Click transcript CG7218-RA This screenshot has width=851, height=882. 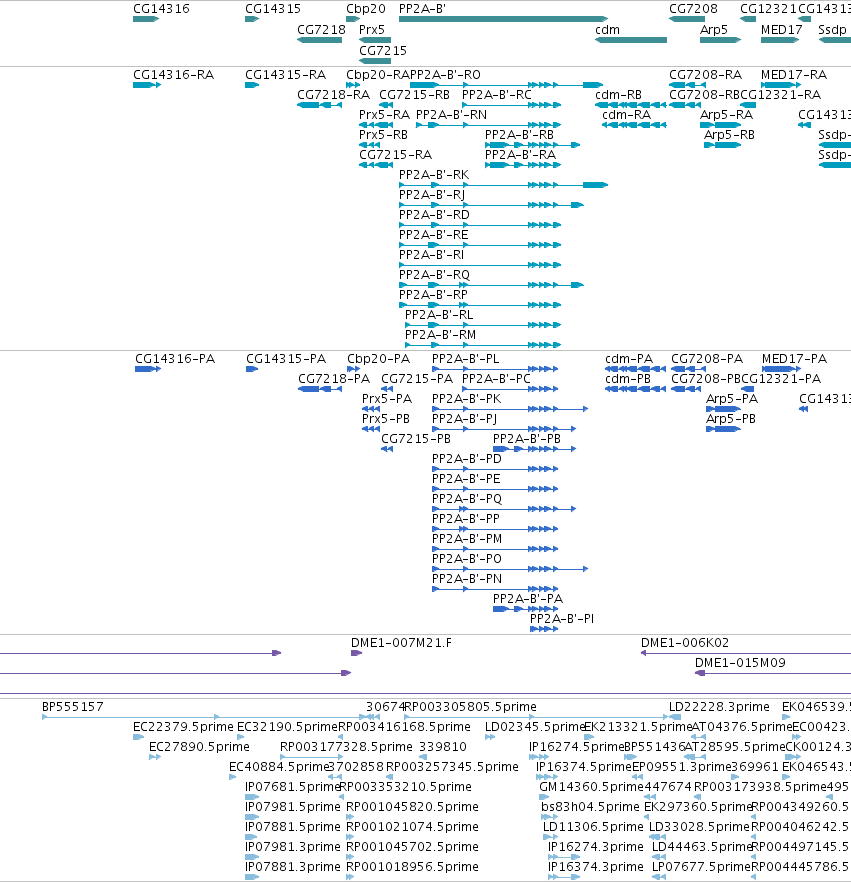coord(334,95)
